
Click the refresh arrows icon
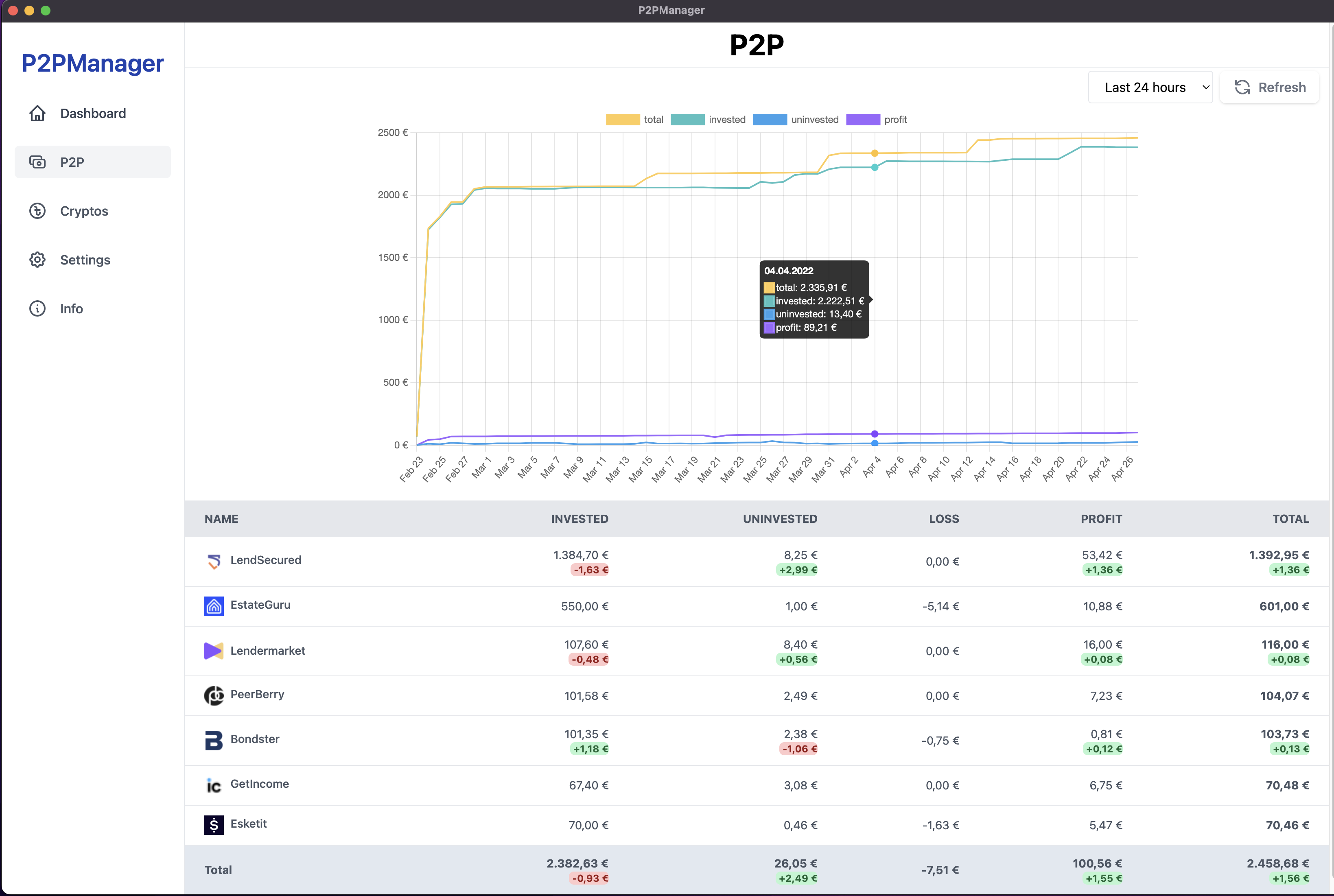click(x=1242, y=87)
